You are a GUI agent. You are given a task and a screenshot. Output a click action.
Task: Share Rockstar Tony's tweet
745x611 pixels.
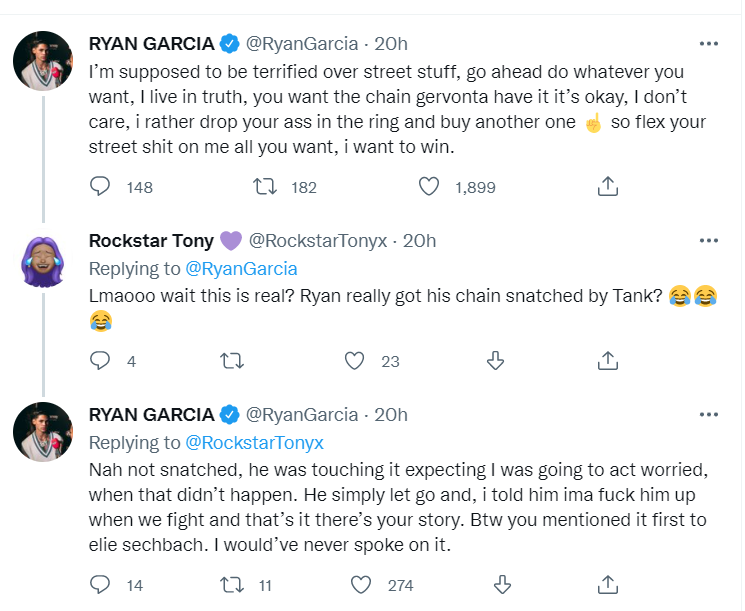607,361
